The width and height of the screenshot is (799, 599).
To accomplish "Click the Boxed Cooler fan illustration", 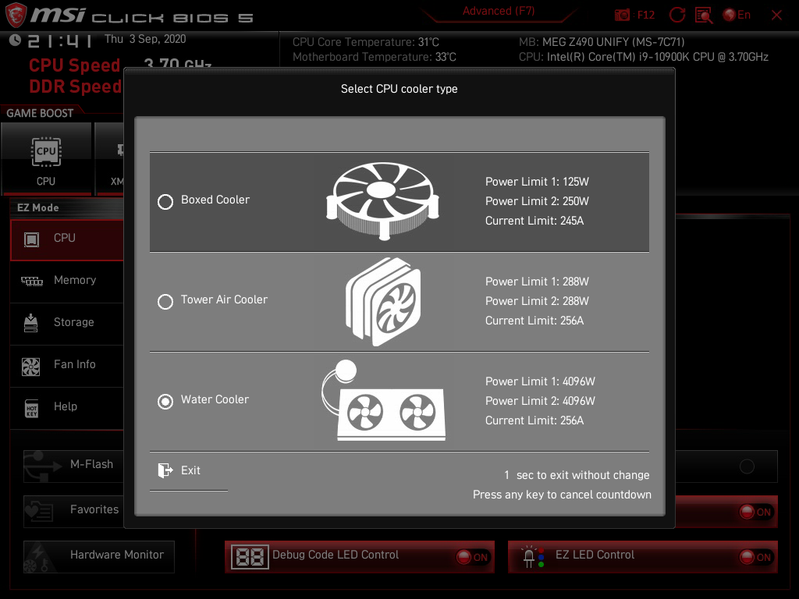I will click(383, 201).
